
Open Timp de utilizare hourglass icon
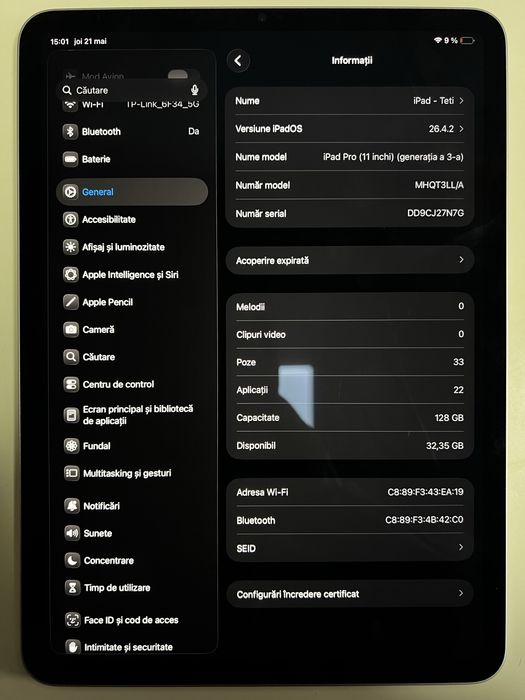pos(72,588)
